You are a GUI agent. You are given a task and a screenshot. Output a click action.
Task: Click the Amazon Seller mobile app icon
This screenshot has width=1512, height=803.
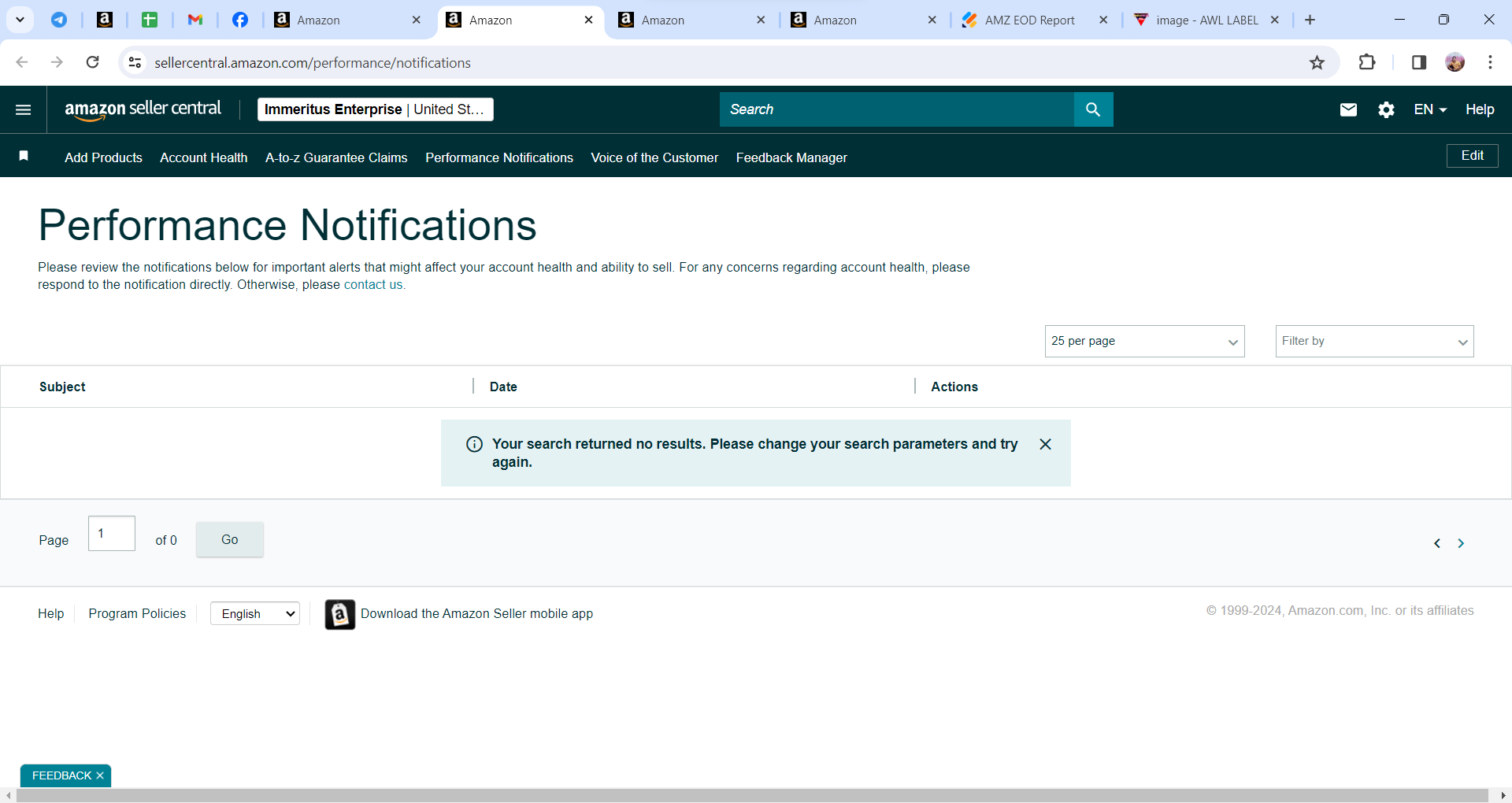(x=340, y=614)
